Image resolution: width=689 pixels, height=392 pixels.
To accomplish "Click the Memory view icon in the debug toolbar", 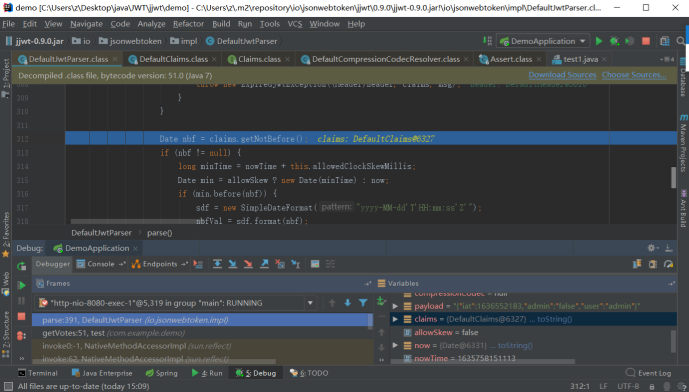I will 653,264.
